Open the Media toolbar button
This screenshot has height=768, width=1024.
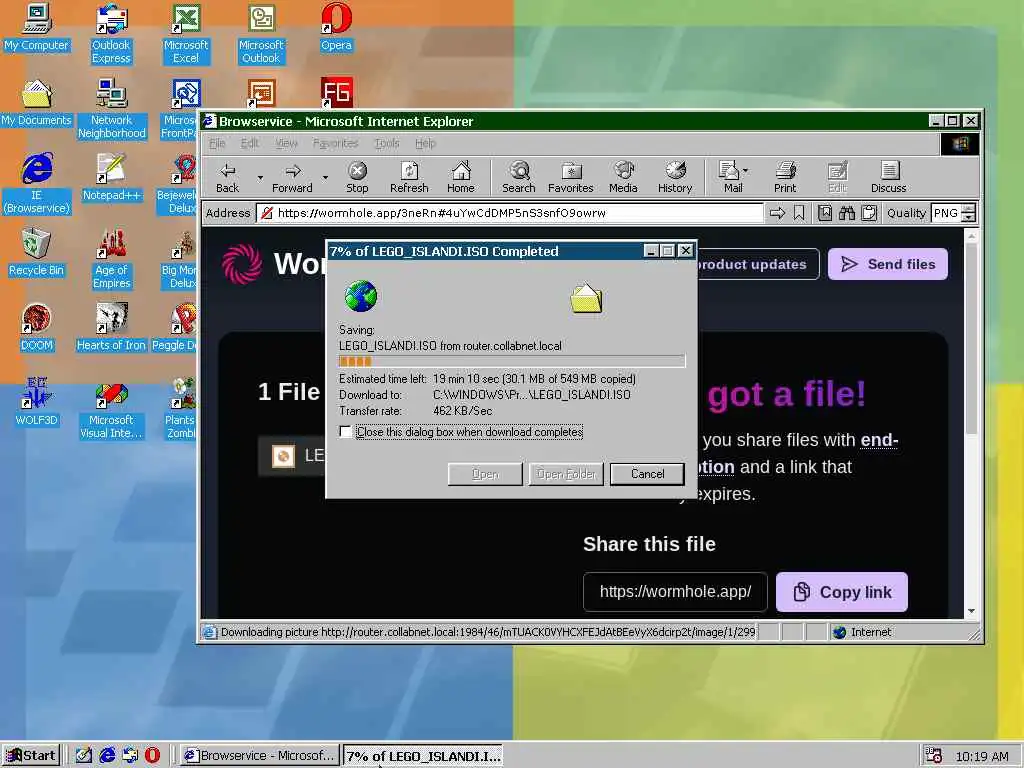pos(623,177)
